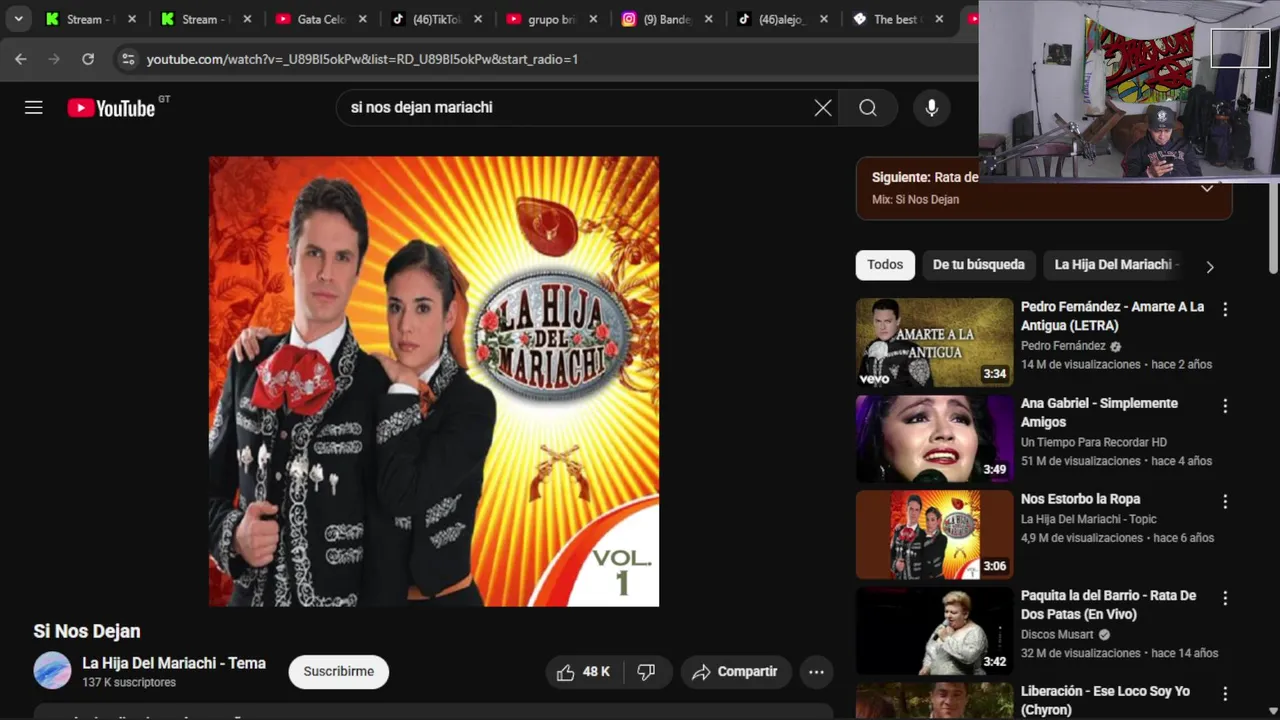
Task: Open options menu for Ese Loco Soy Yo
Action: coord(1225,694)
